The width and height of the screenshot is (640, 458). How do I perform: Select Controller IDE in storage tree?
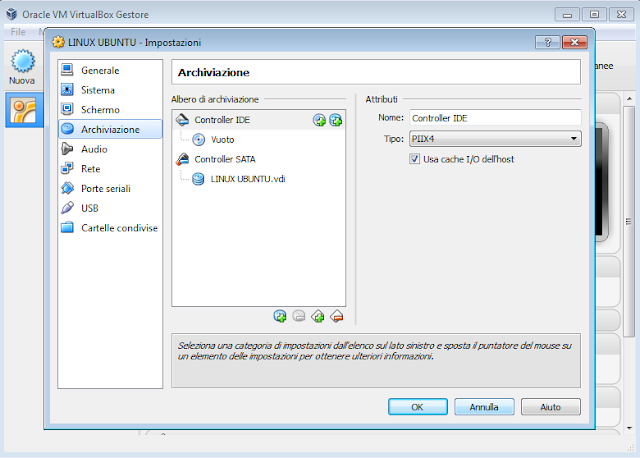pyautogui.click(x=259, y=120)
